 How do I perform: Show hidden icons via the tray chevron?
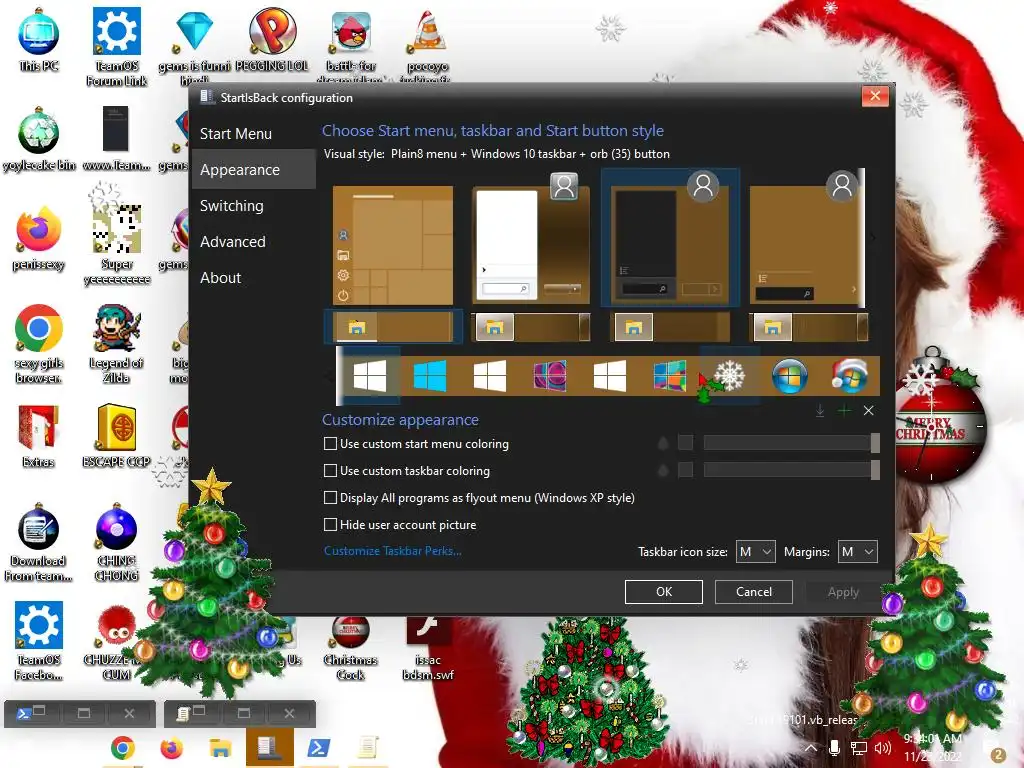pyautogui.click(x=810, y=748)
